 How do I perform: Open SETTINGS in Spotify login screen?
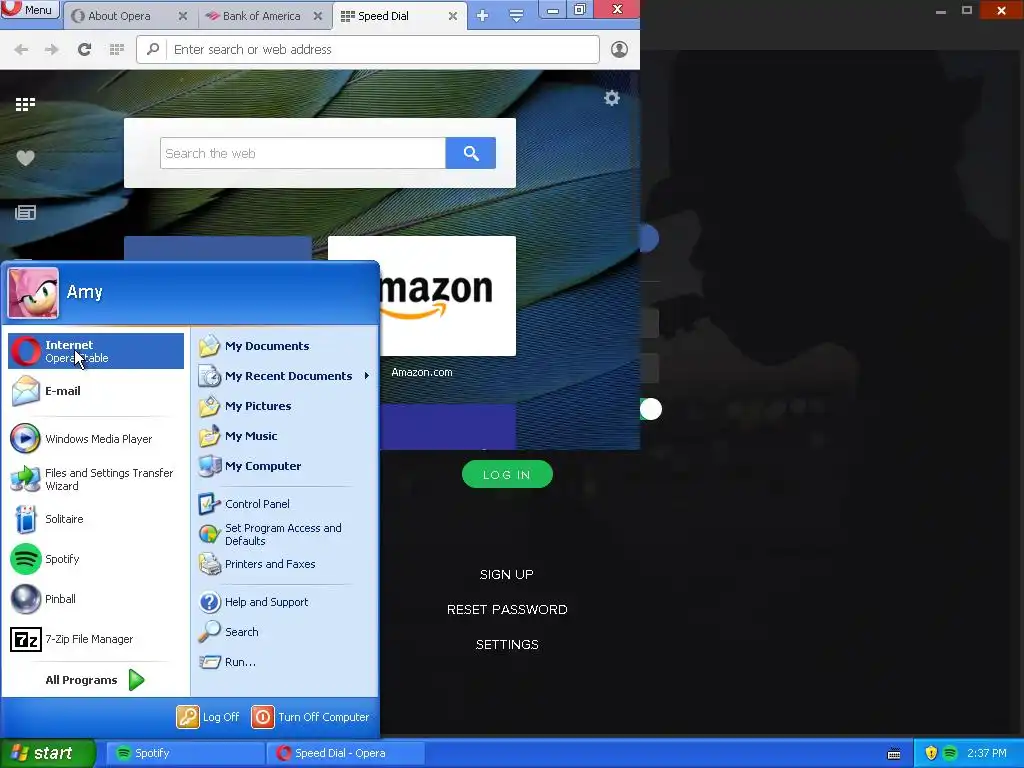pos(507,645)
